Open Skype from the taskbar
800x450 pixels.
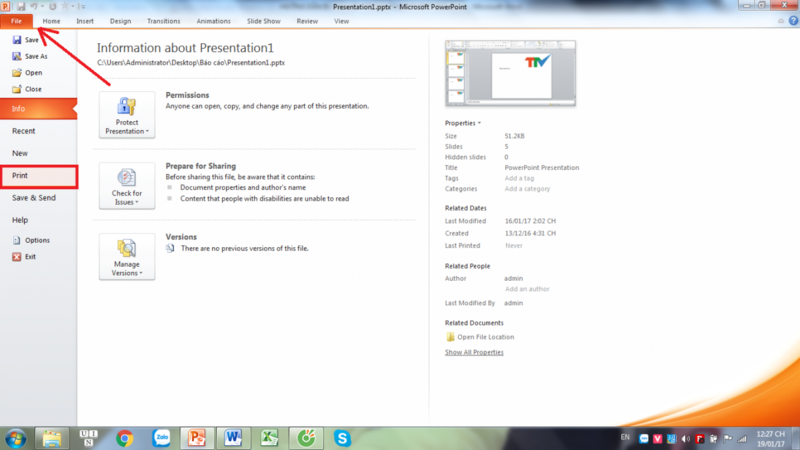coord(342,438)
